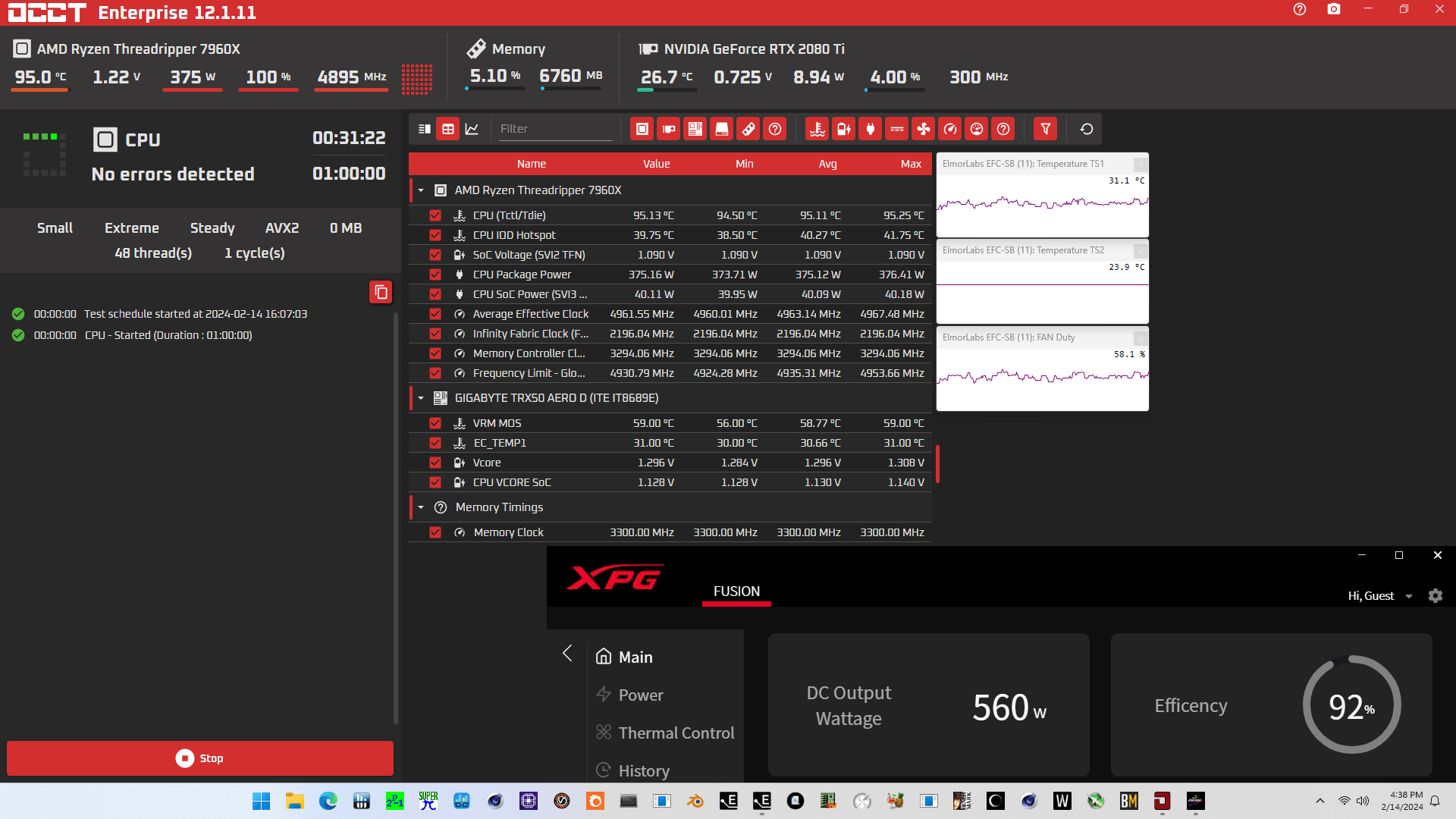Stop the running CPU test
Screen dimensions: 1456x819
click(200, 758)
